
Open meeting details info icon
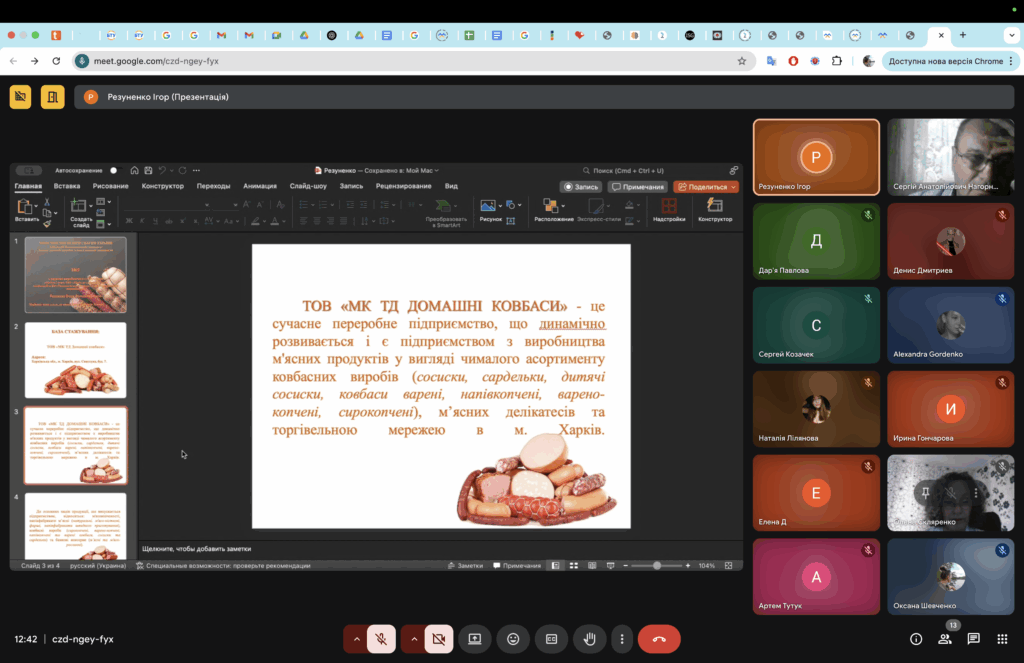pos(916,639)
